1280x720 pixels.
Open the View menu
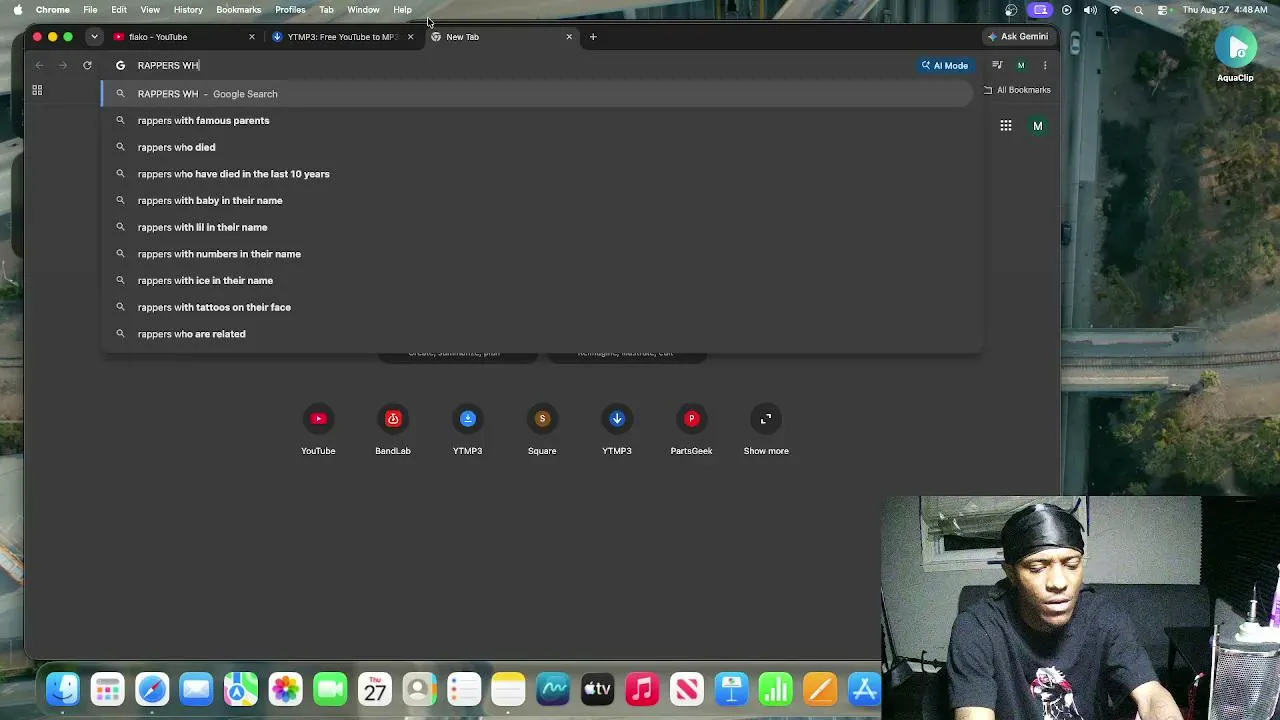coord(150,10)
